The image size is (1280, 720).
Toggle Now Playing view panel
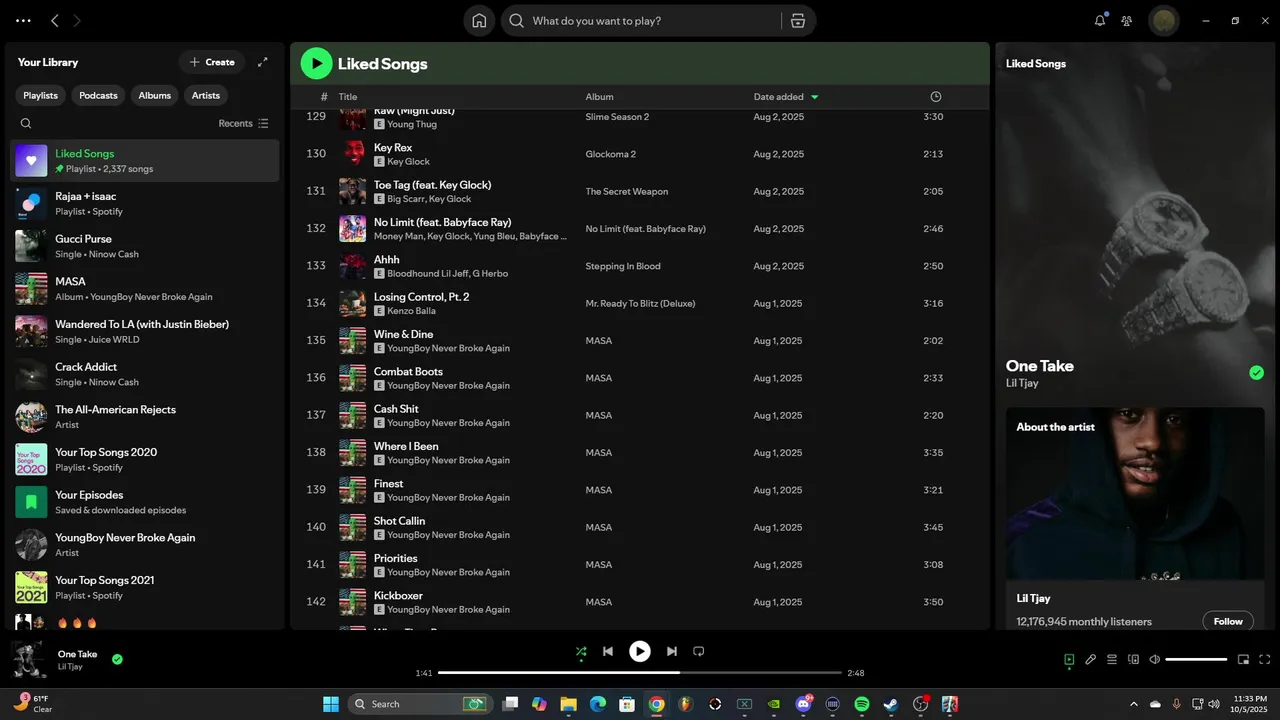1069,659
